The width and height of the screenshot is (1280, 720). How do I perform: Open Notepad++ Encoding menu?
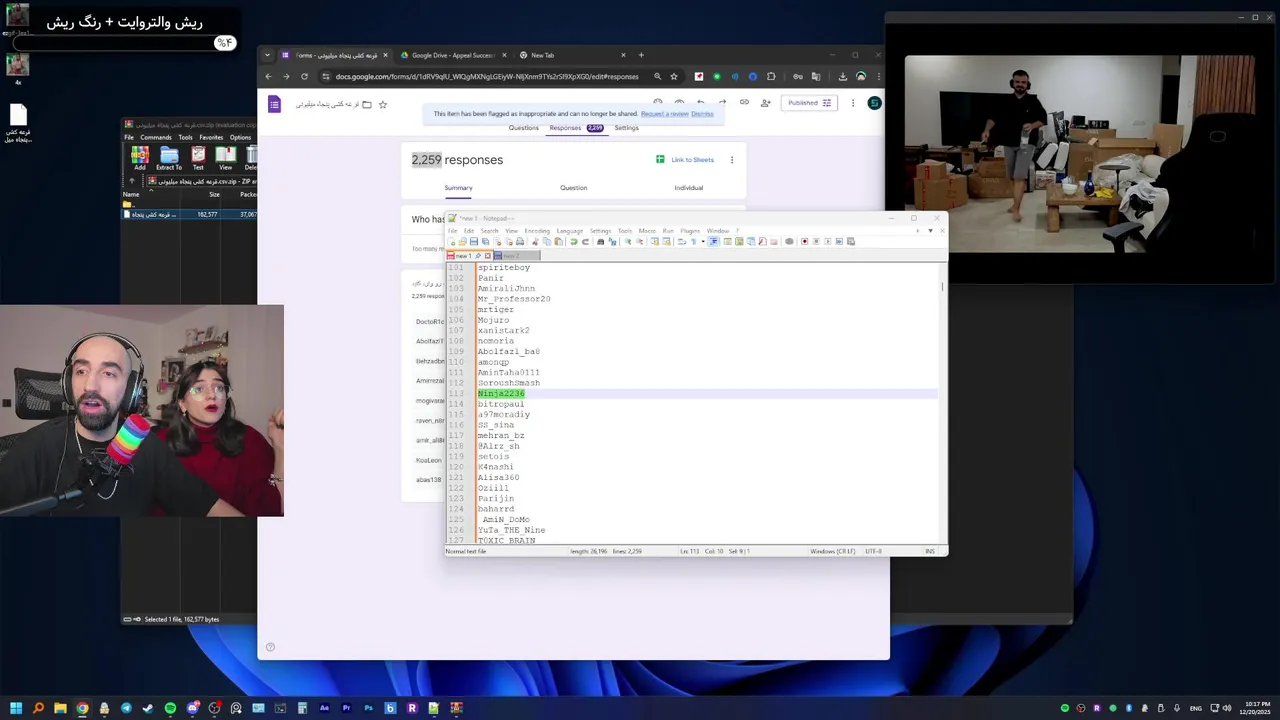coord(537,231)
